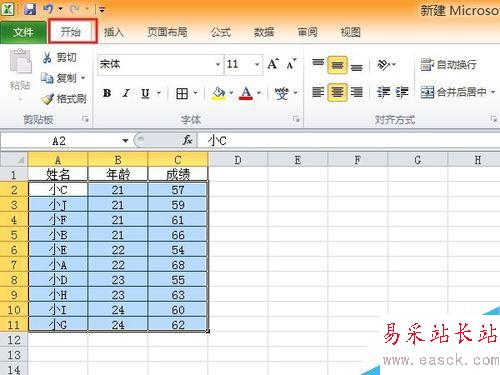500x375 pixels.
Task: Toggle Bold formatting
Action: (x=107, y=93)
